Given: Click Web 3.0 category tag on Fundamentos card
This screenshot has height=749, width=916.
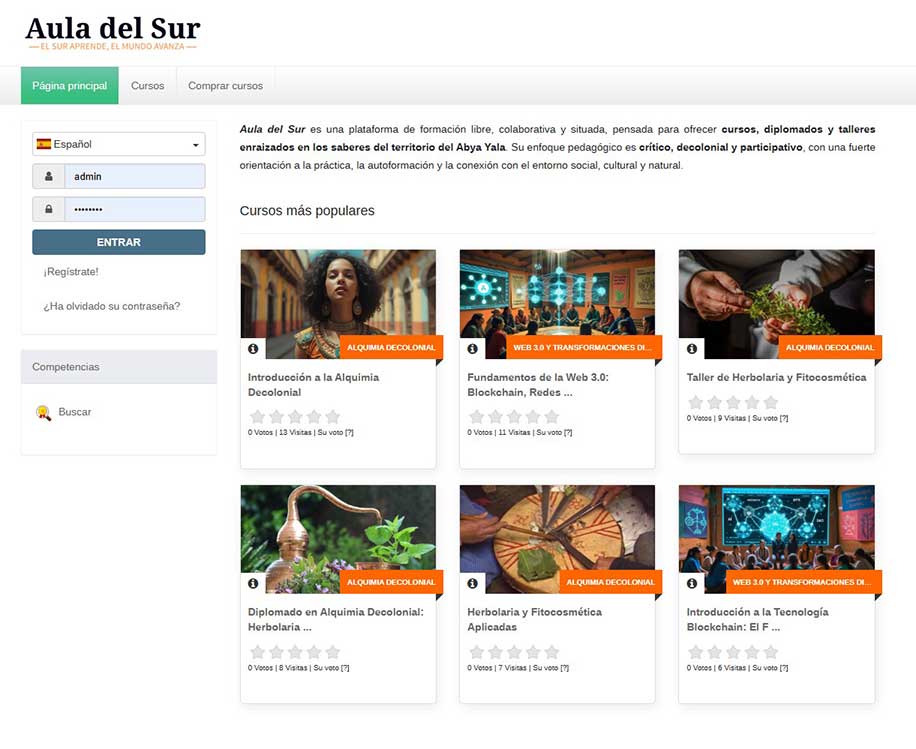Looking at the screenshot, I should point(582,348).
